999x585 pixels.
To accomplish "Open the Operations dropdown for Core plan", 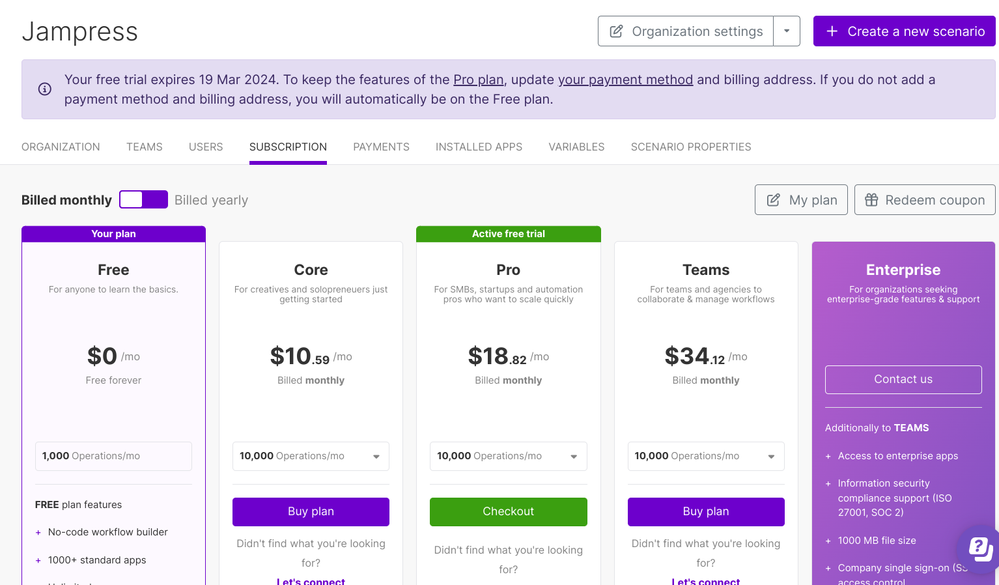I will click(377, 456).
